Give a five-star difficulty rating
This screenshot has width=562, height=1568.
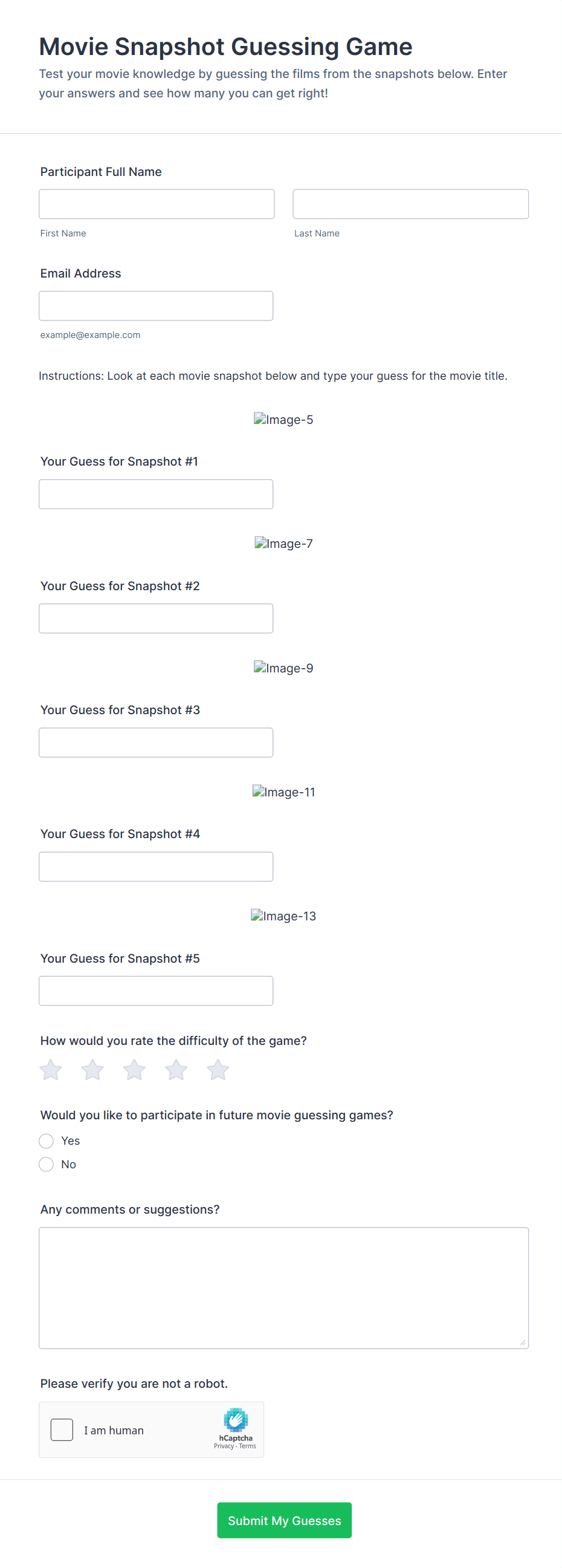click(218, 1070)
